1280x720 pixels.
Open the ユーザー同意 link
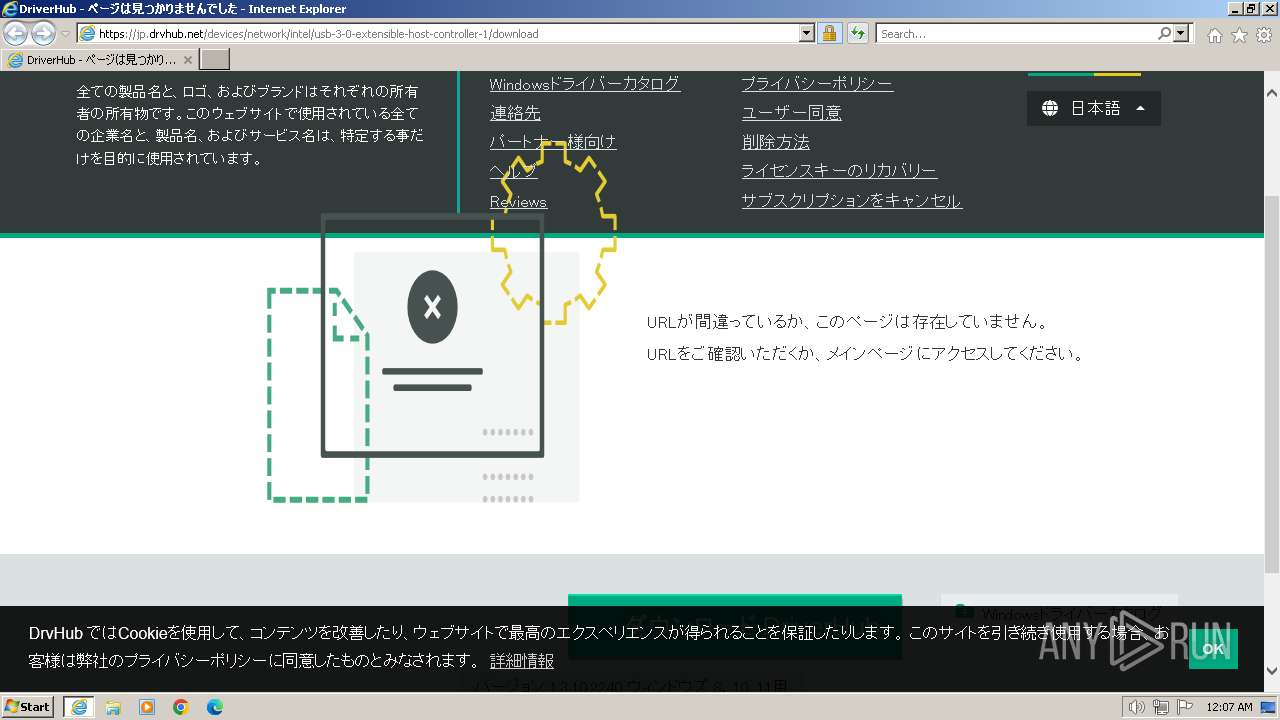(x=791, y=113)
